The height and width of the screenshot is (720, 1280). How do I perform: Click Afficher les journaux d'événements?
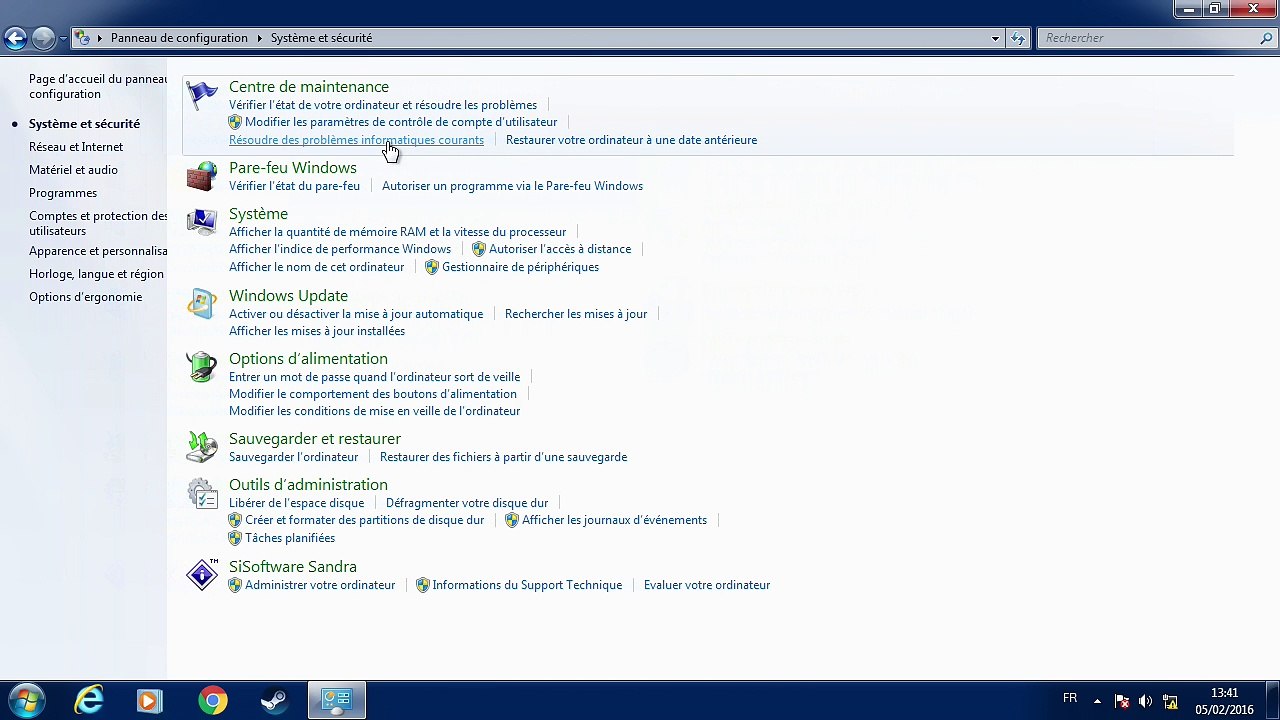tap(614, 520)
